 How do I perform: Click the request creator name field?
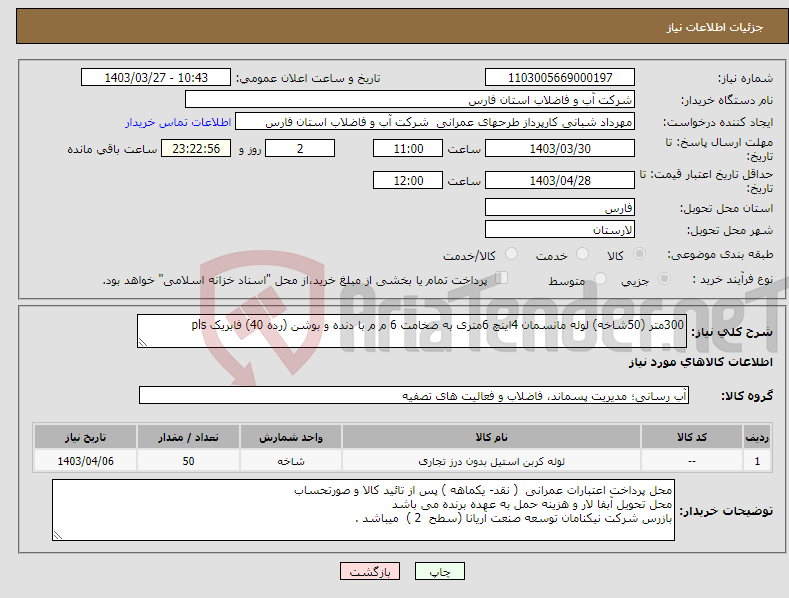point(435,121)
